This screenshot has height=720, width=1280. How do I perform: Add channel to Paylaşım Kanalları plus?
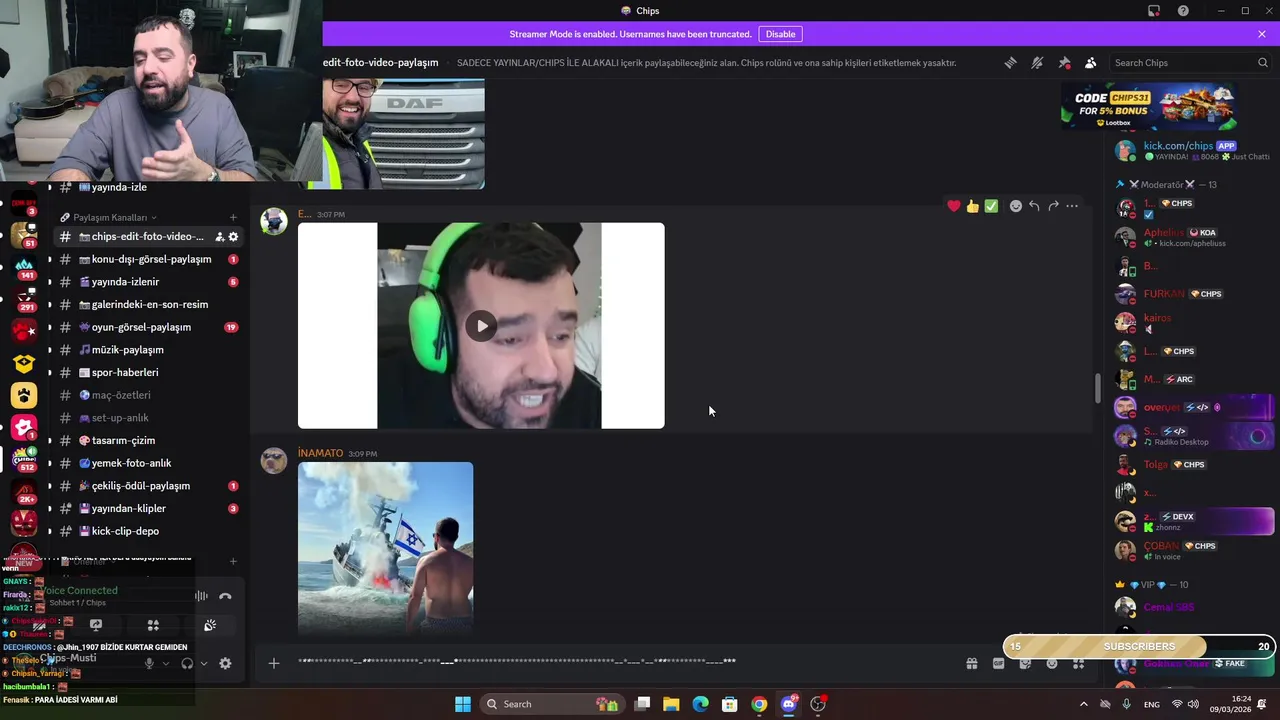tap(233, 217)
